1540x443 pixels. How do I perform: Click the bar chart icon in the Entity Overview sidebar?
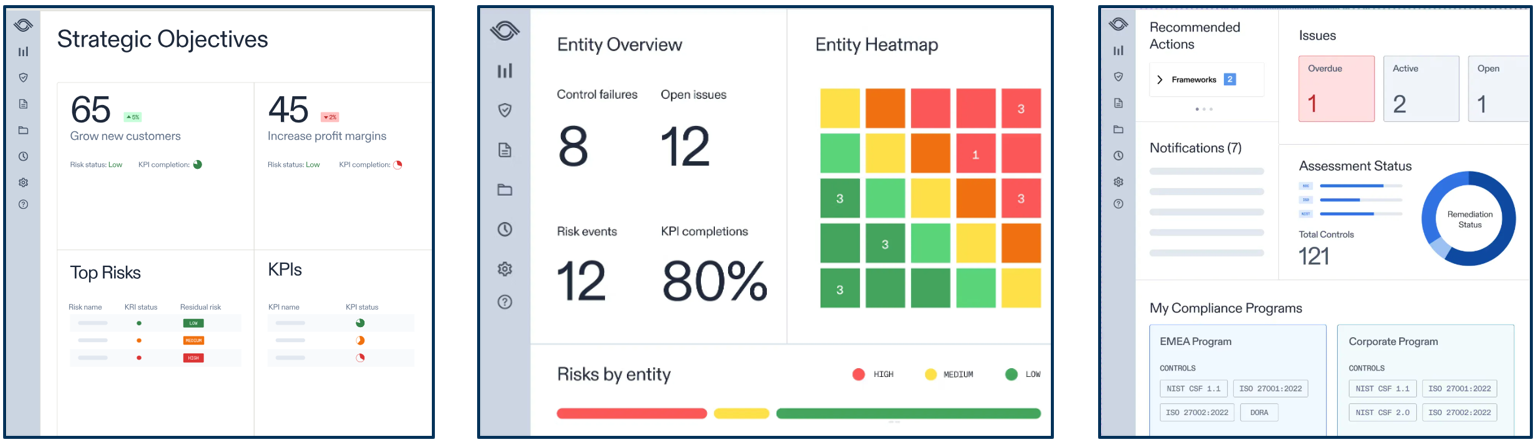pos(505,71)
